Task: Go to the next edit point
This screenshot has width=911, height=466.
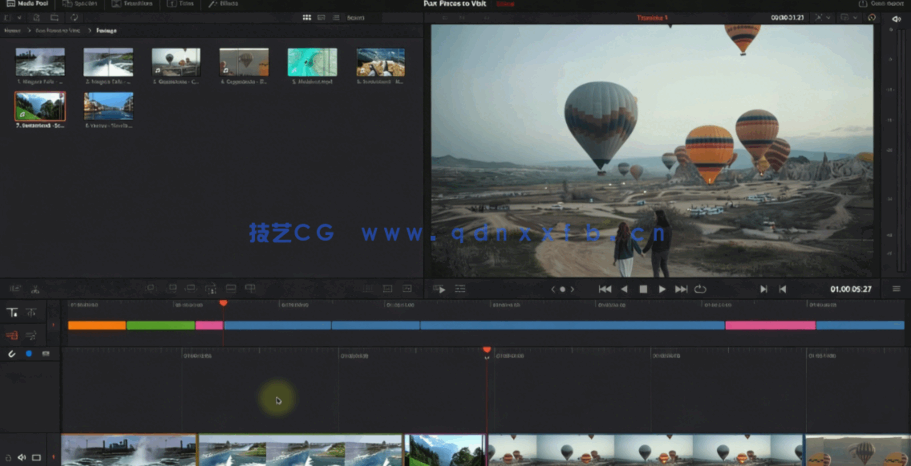Action: click(x=763, y=289)
